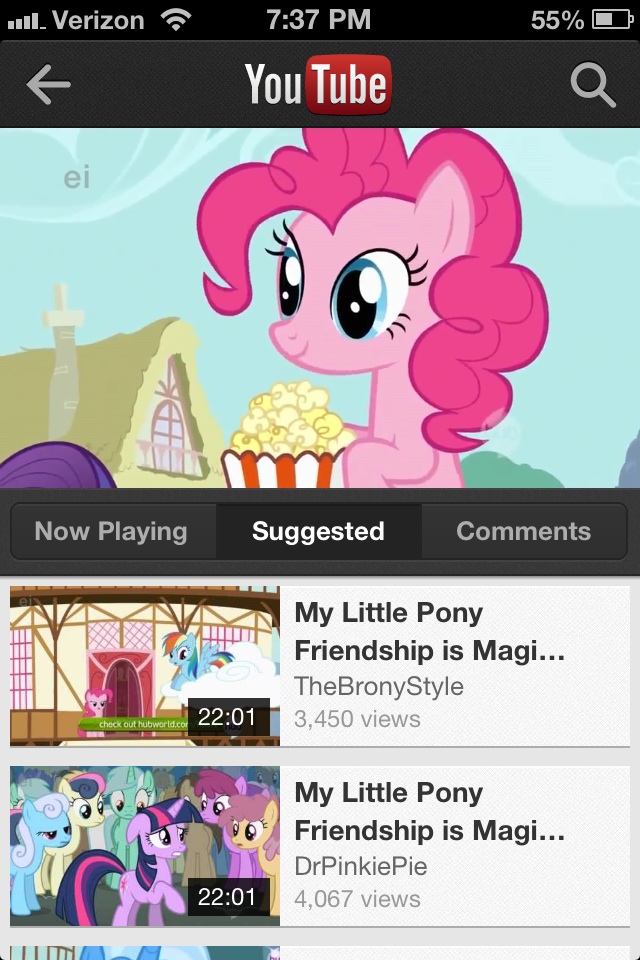
Task: Tap the battery icon in the status bar
Action: (612, 20)
